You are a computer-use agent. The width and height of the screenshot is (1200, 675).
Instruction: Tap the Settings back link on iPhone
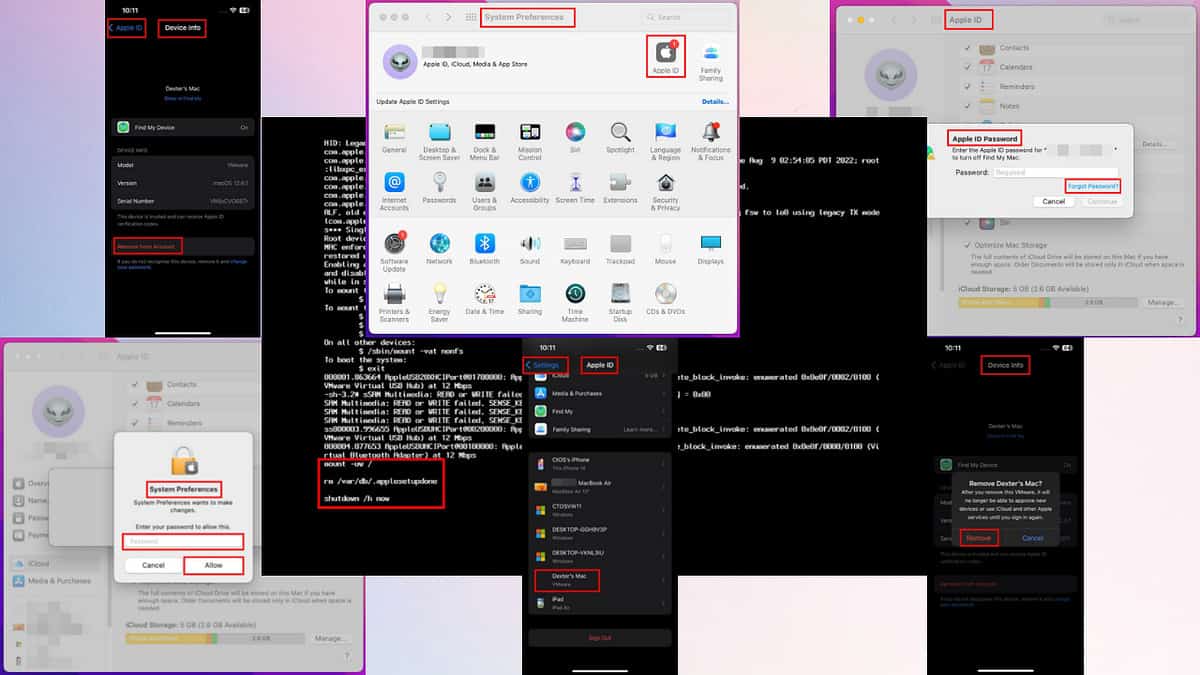point(546,365)
